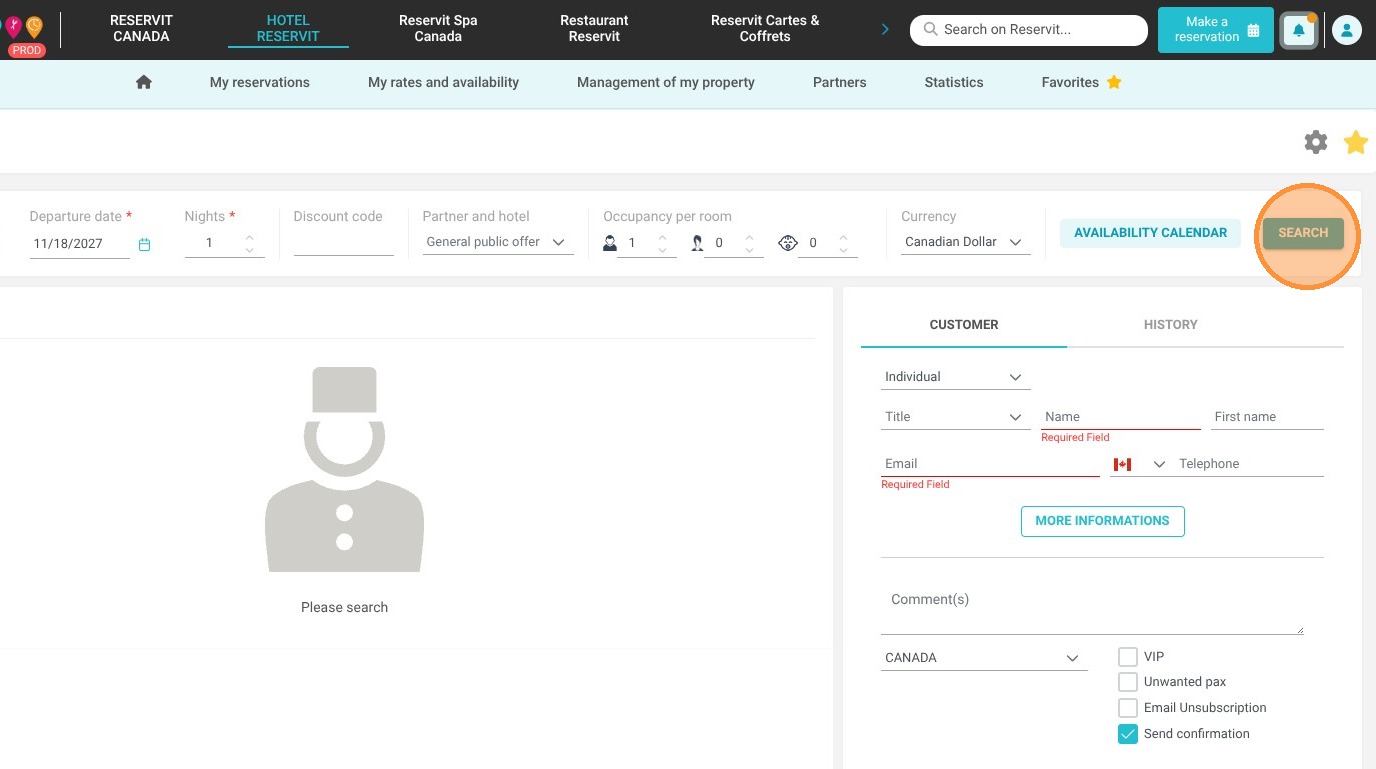Click the Departure date field
Screen dimensions: 1376x769
coord(80,244)
